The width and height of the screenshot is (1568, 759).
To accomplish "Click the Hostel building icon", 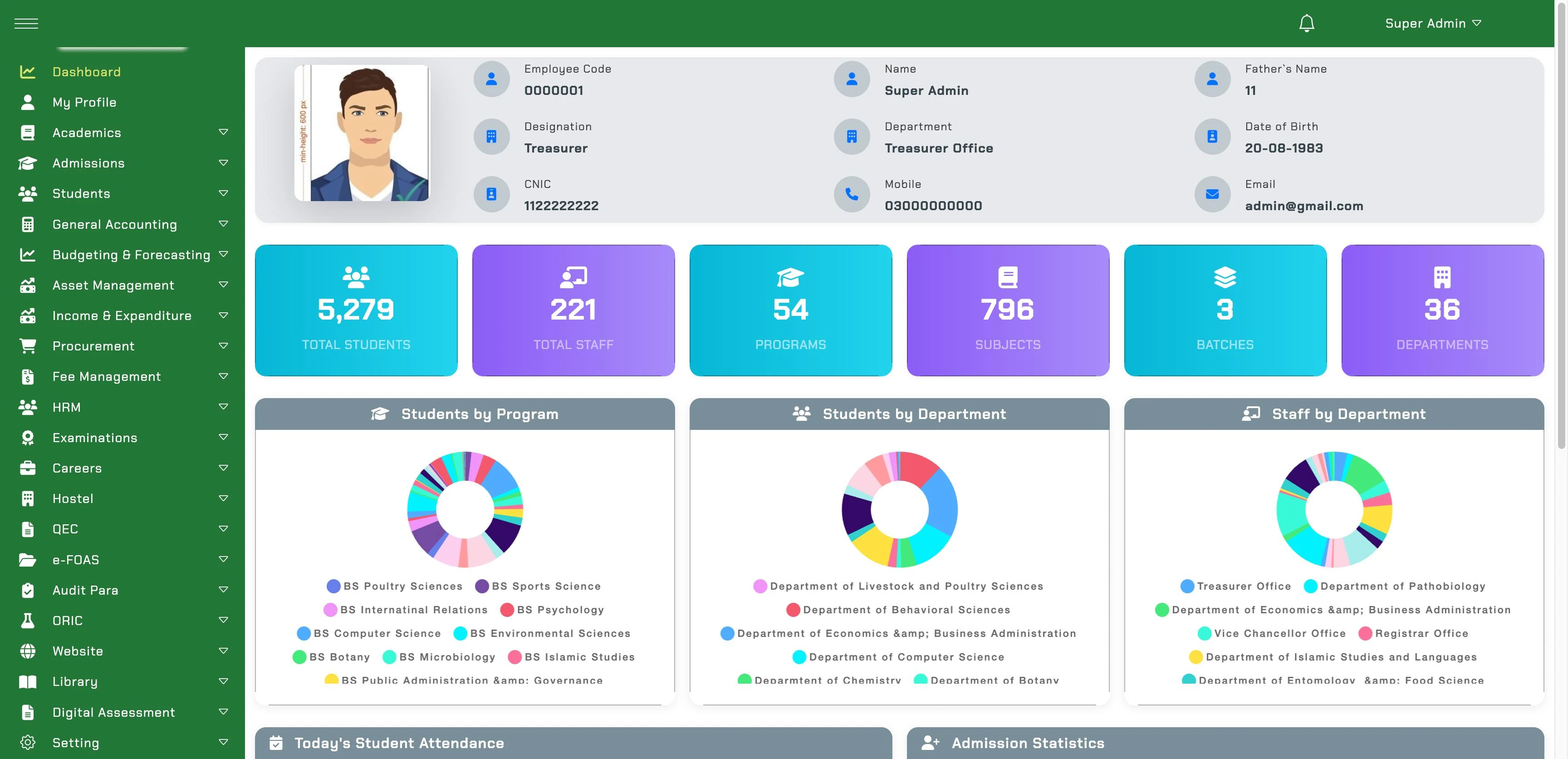I will pyautogui.click(x=27, y=498).
